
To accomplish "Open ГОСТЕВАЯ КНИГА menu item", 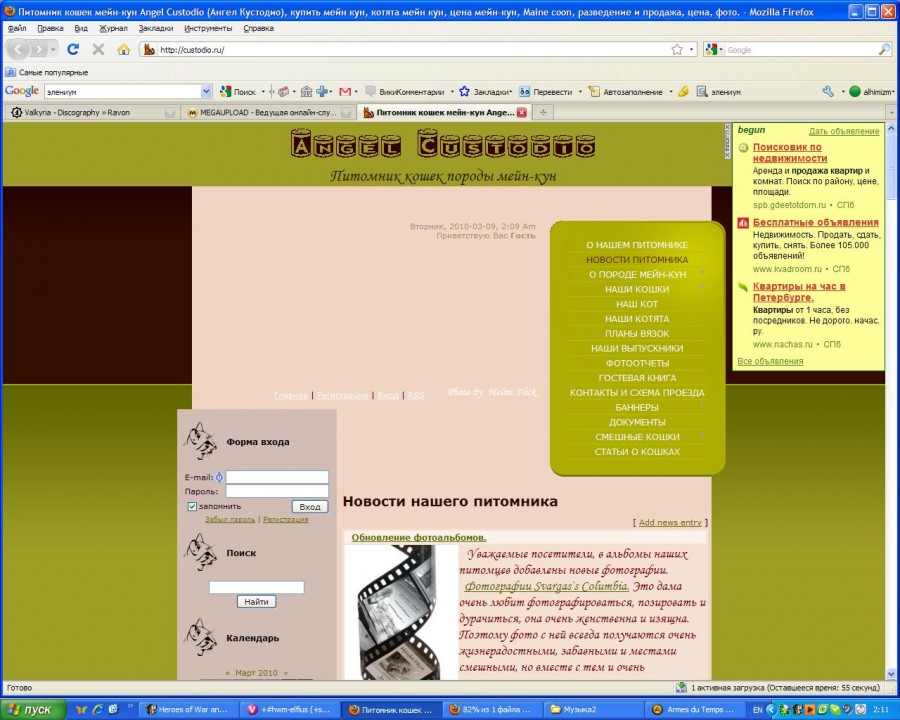I will click(x=637, y=378).
